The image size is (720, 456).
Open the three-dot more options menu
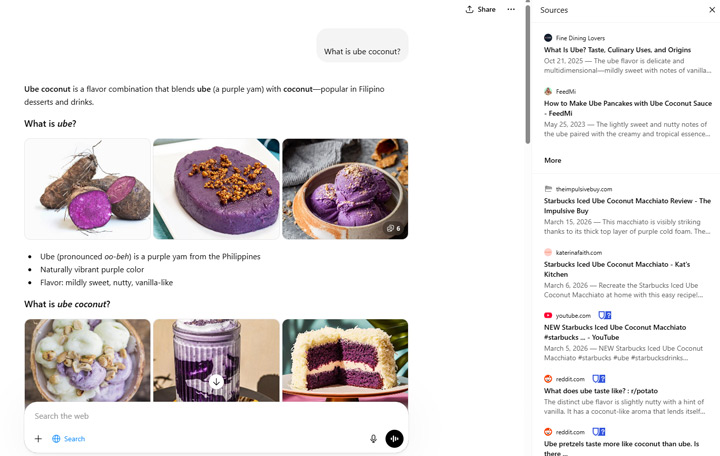coord(511,9)
